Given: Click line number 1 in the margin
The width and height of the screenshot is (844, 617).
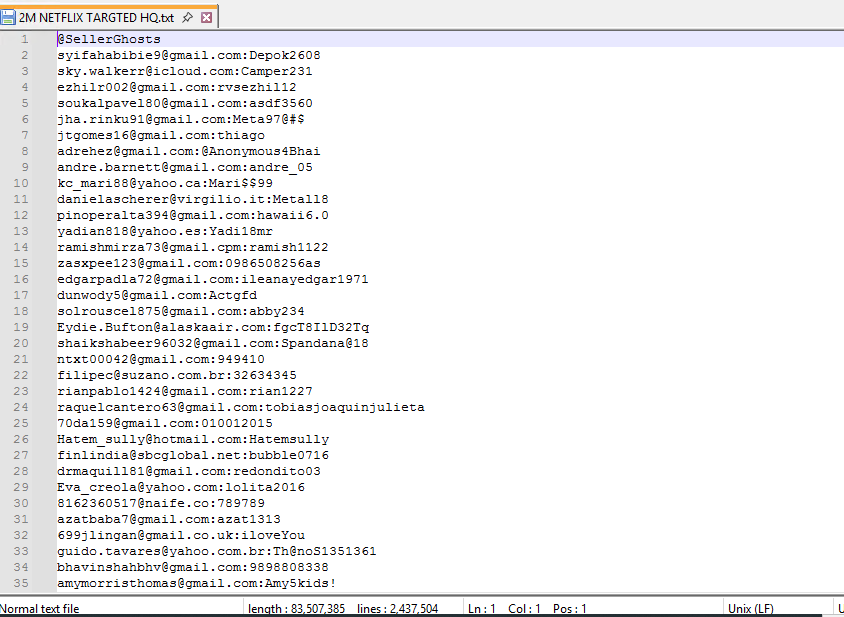Looking at the screenshot, I should 24,39.
